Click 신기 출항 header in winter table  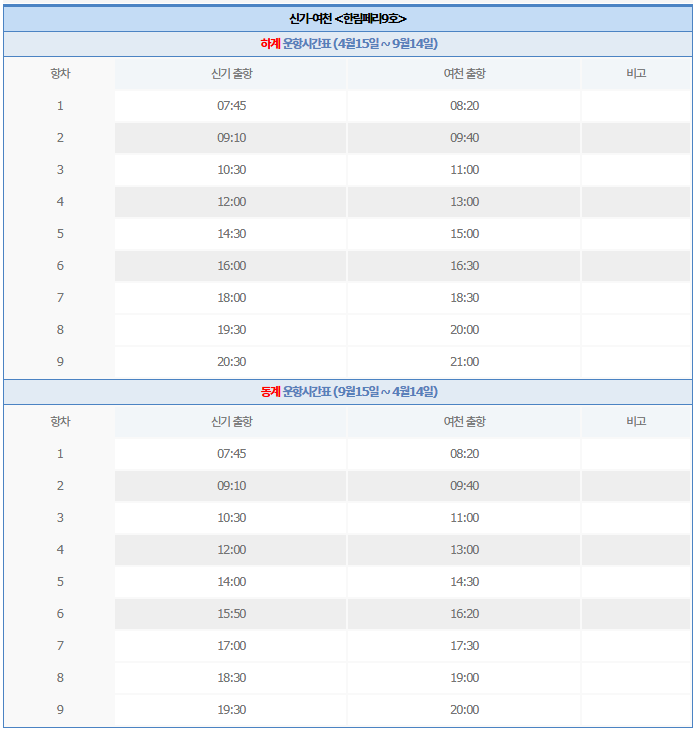click(232, 421)
